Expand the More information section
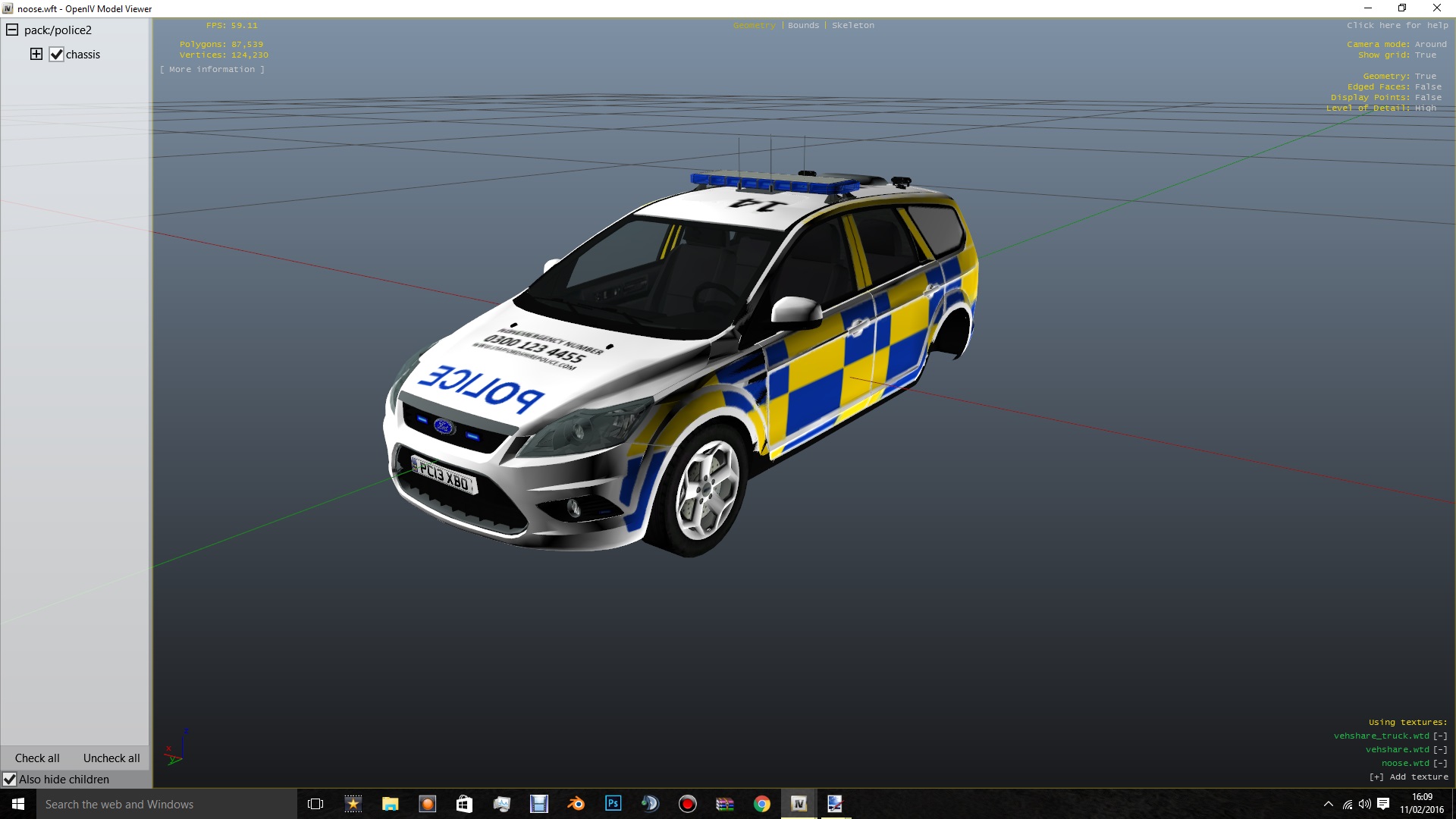The height and width of the screenshot is (819, 1456). [212, 69]
